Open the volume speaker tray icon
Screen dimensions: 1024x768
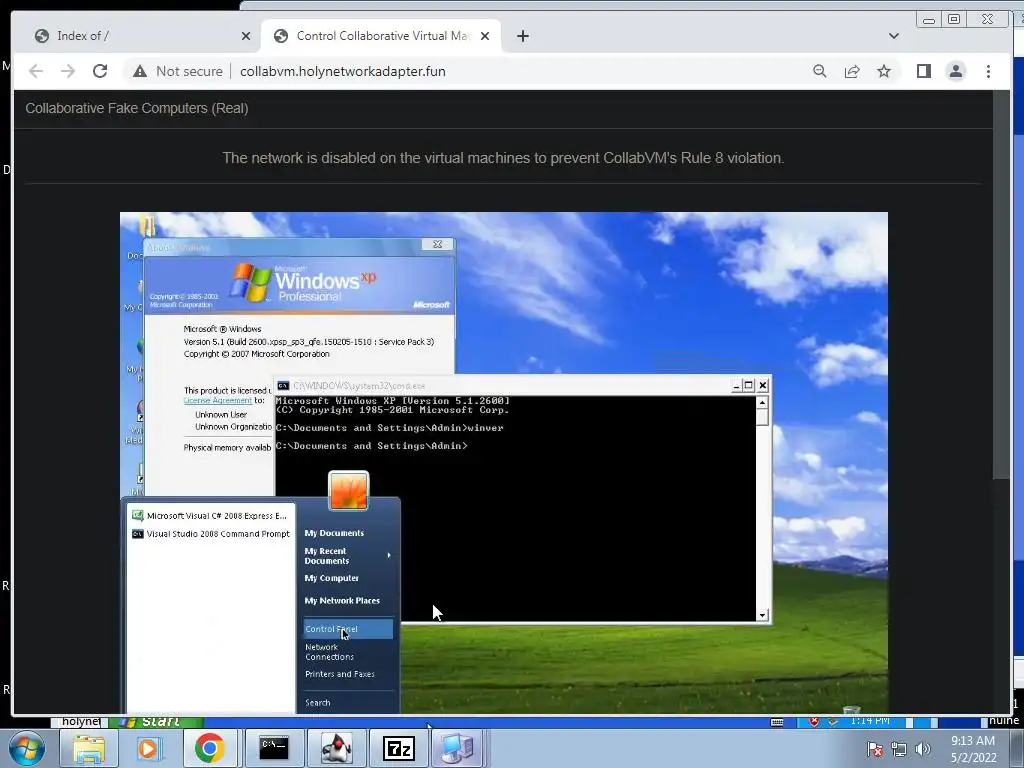click(x=922, y=749)
